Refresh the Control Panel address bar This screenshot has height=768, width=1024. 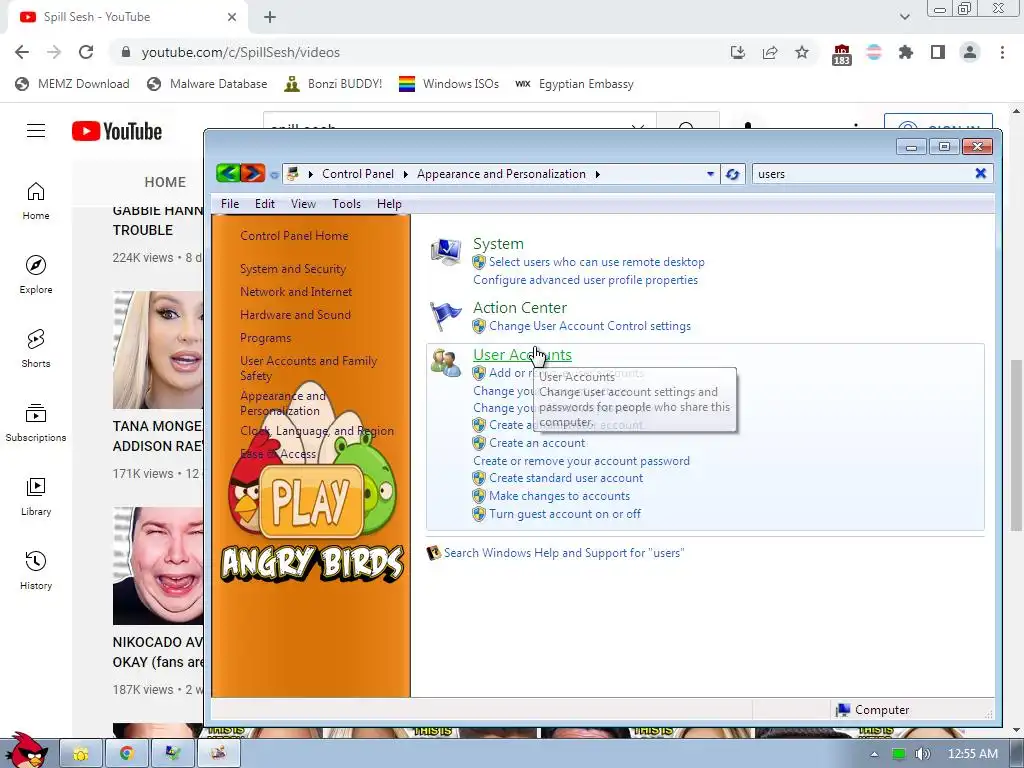[732, 174]
